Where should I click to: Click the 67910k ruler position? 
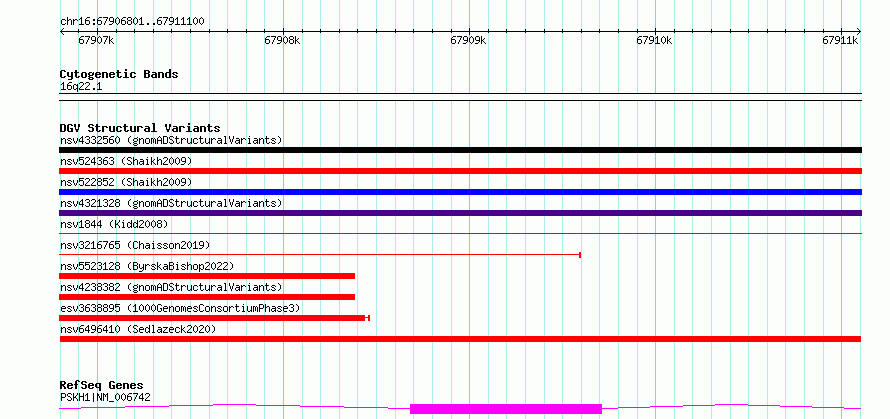tap(654, 40)
